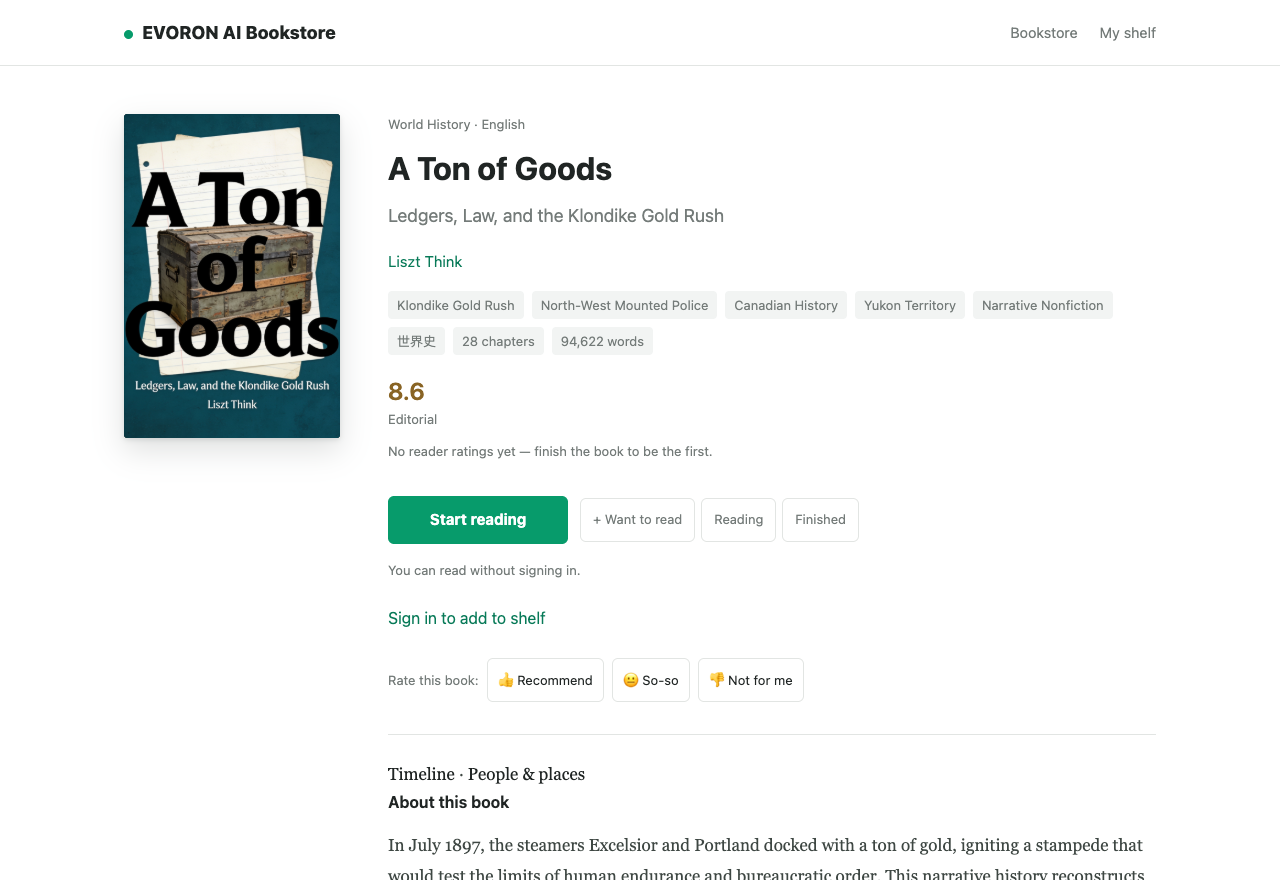Click the A Ton of Goods cover image
The image size is (1280, 880).
coord(232,276)
